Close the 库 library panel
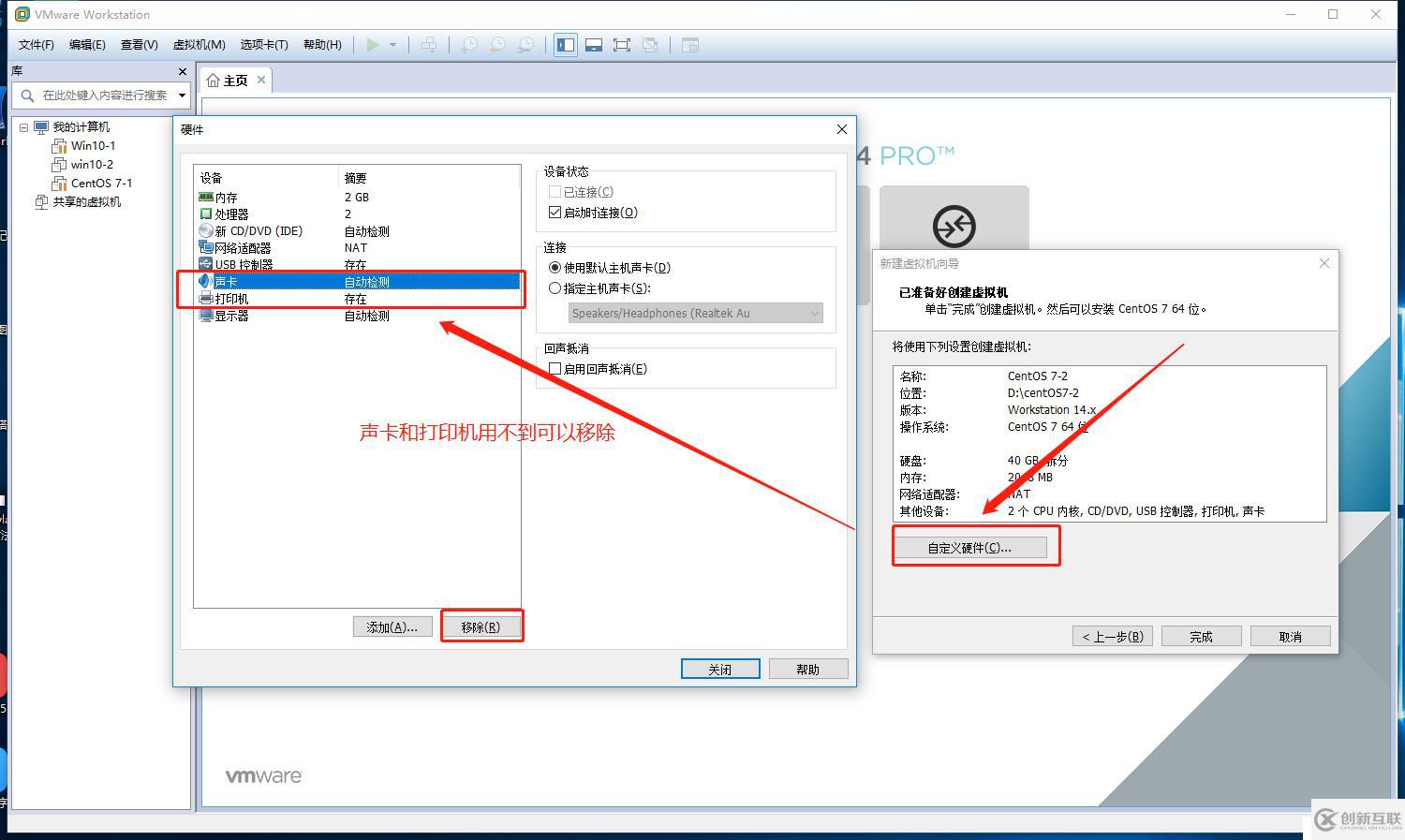Viewport: 1405px width, 840px height. pos(182,71)
